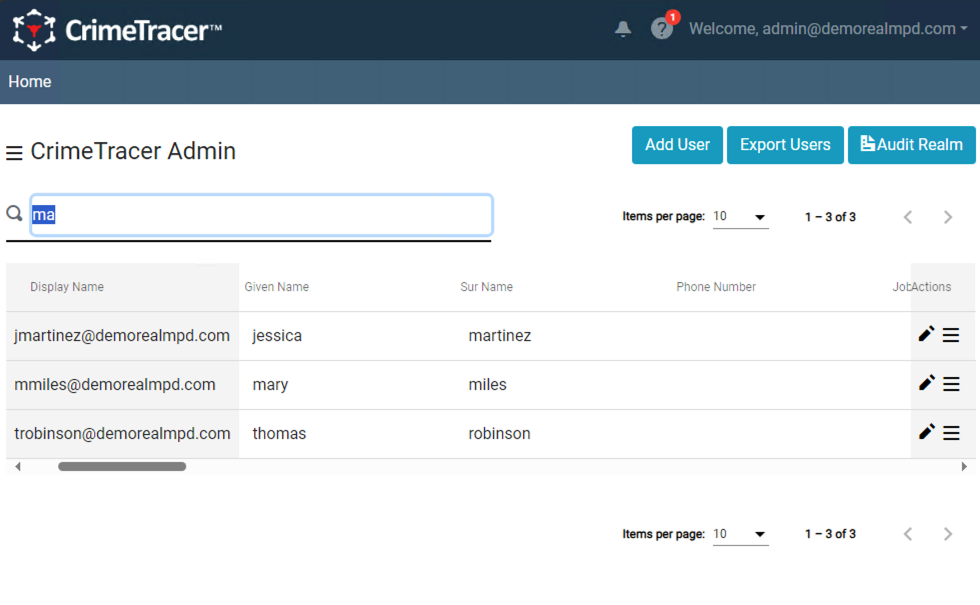The image size is (980, 605).
Task: Click the Audit Realm button
Action: point(911,145)
